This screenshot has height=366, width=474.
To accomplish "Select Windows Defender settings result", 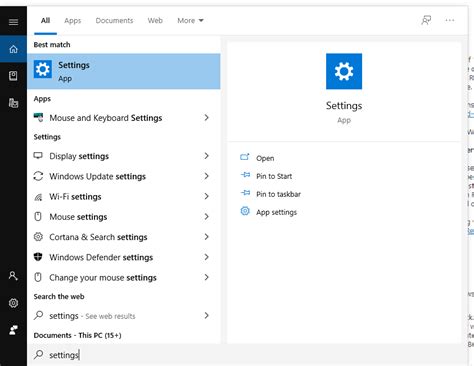I will 124,257.
